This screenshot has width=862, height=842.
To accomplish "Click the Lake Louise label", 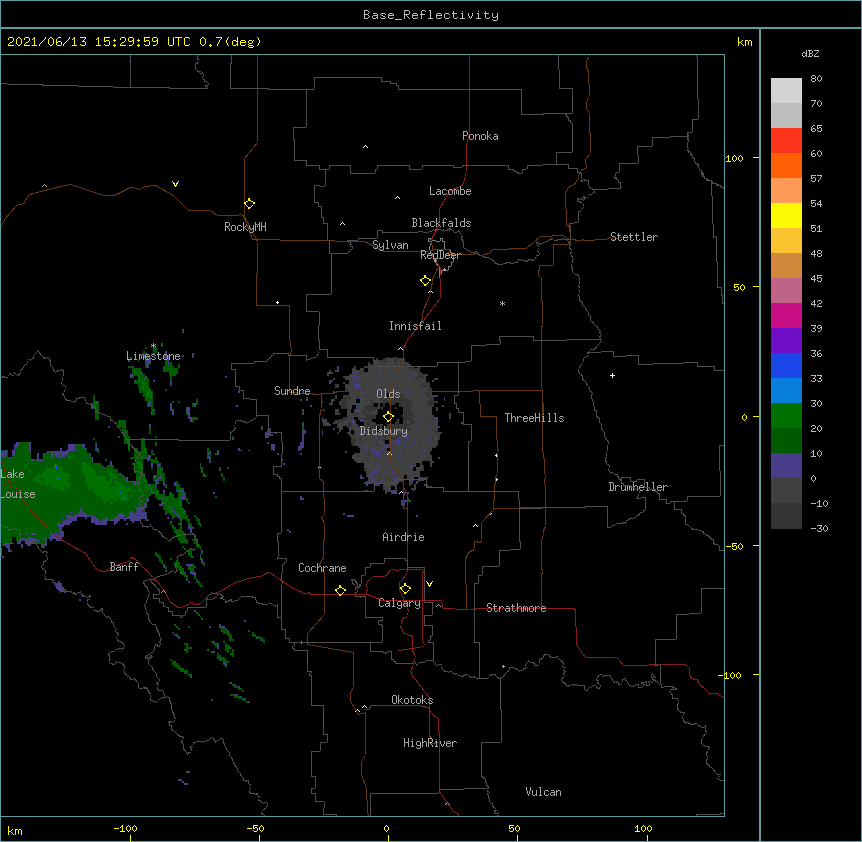I will click(x=17, y=484).
